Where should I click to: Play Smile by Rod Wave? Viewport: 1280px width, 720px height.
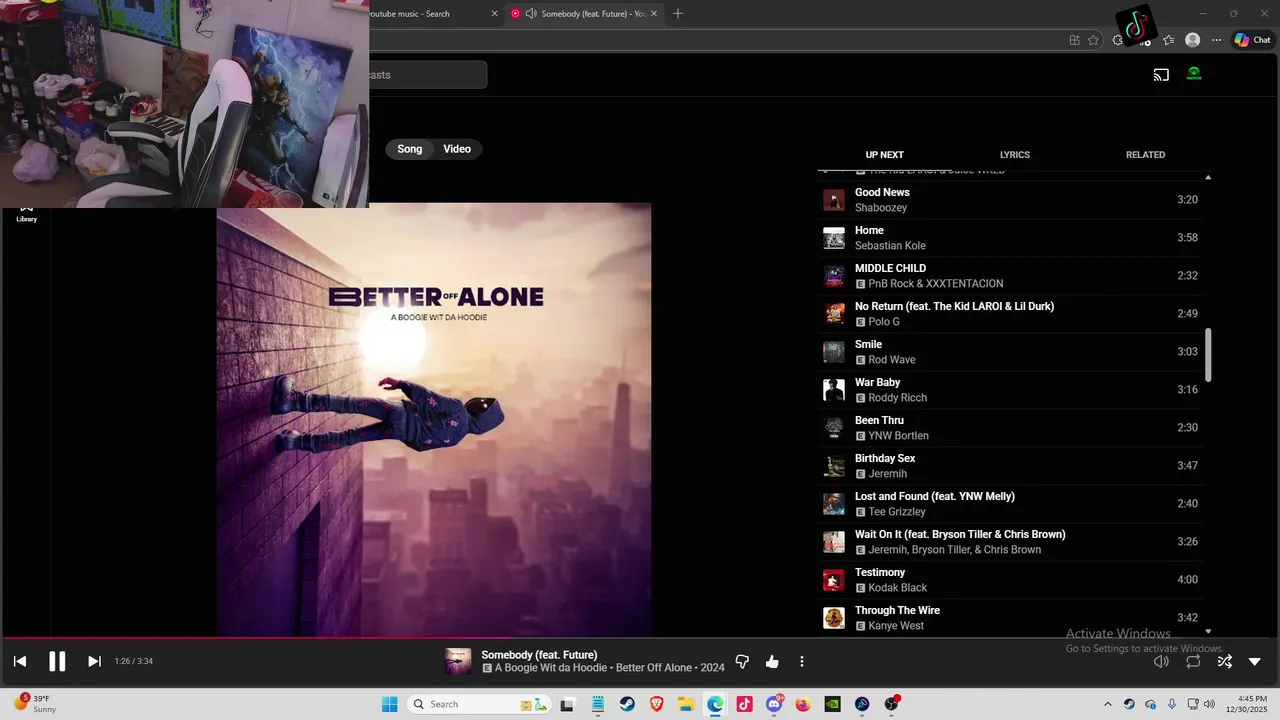click(1010, 352)
